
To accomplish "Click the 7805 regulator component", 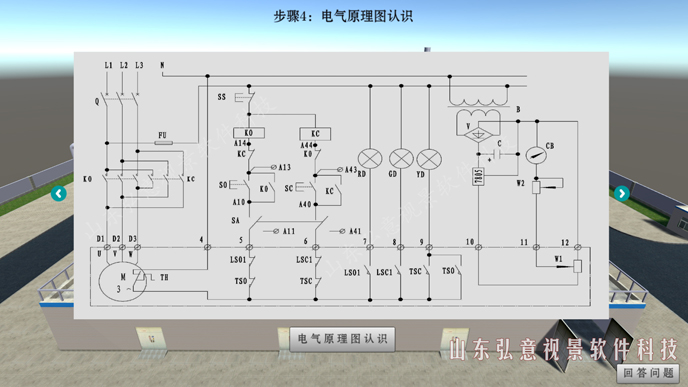I will pos(478,177).
